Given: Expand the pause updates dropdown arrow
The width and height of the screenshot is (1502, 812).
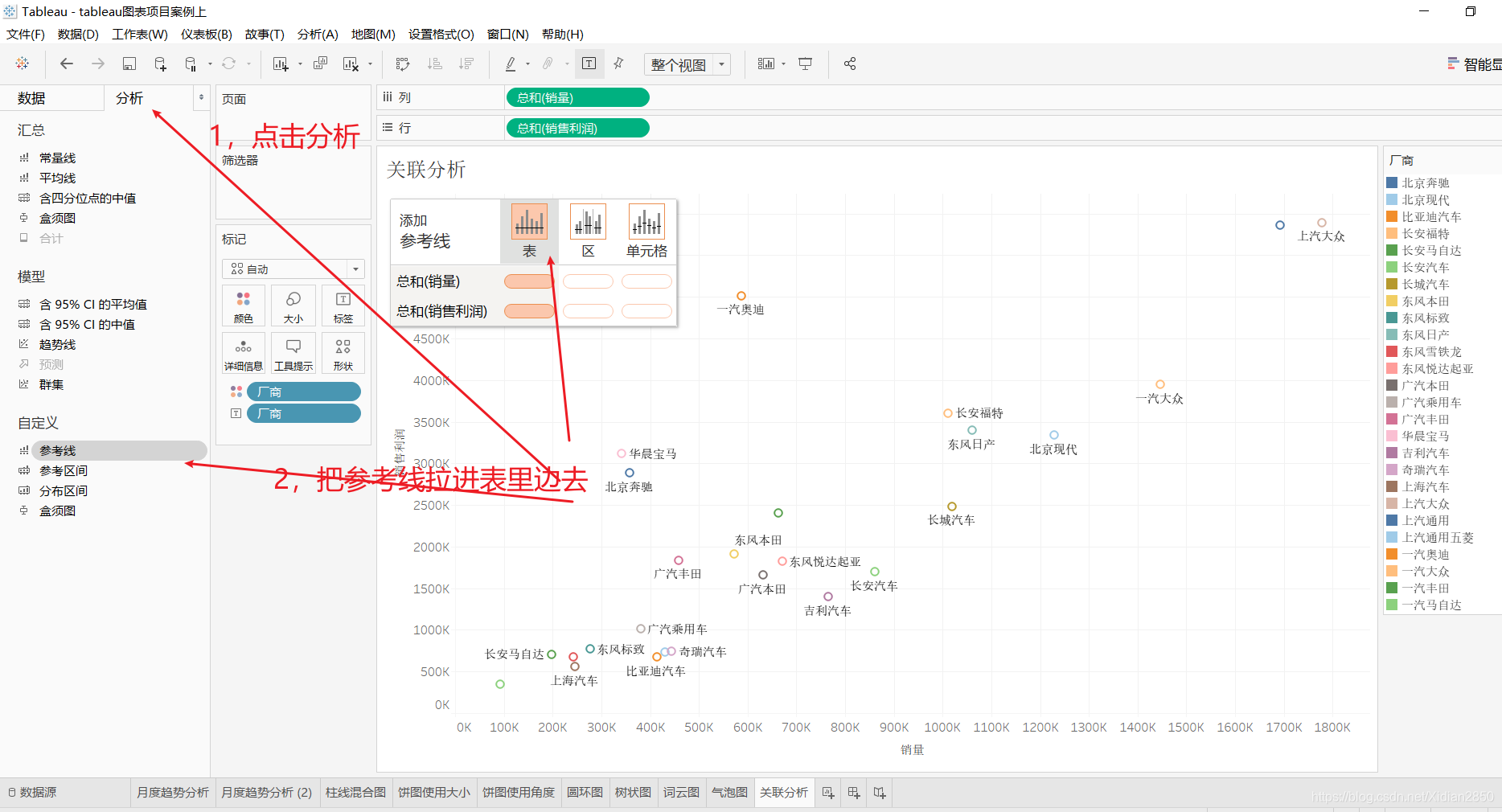Looking at the screenshot, I should [210, 64].
